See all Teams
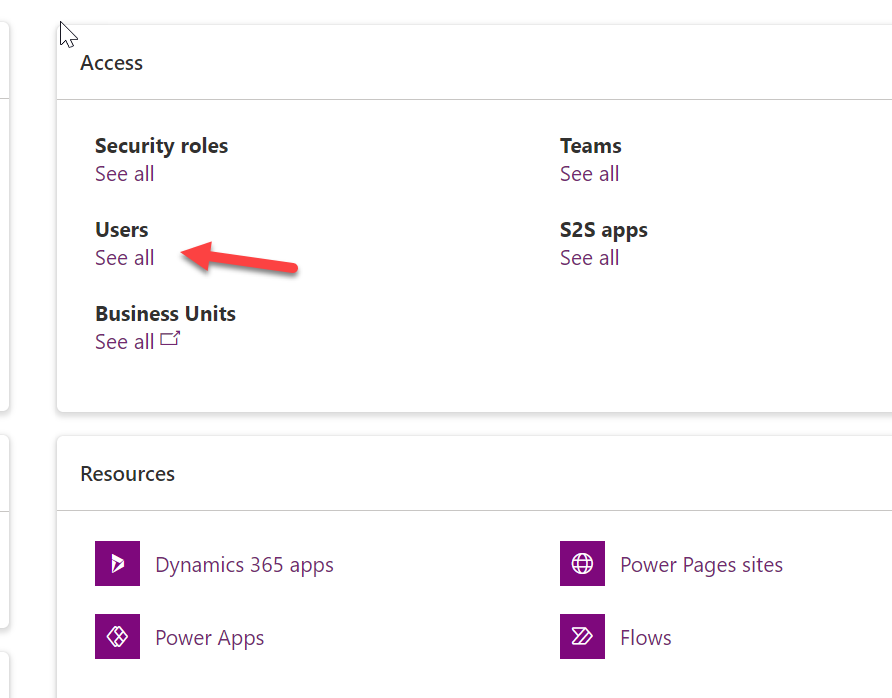Screen dimensions: 892x698 589,173
